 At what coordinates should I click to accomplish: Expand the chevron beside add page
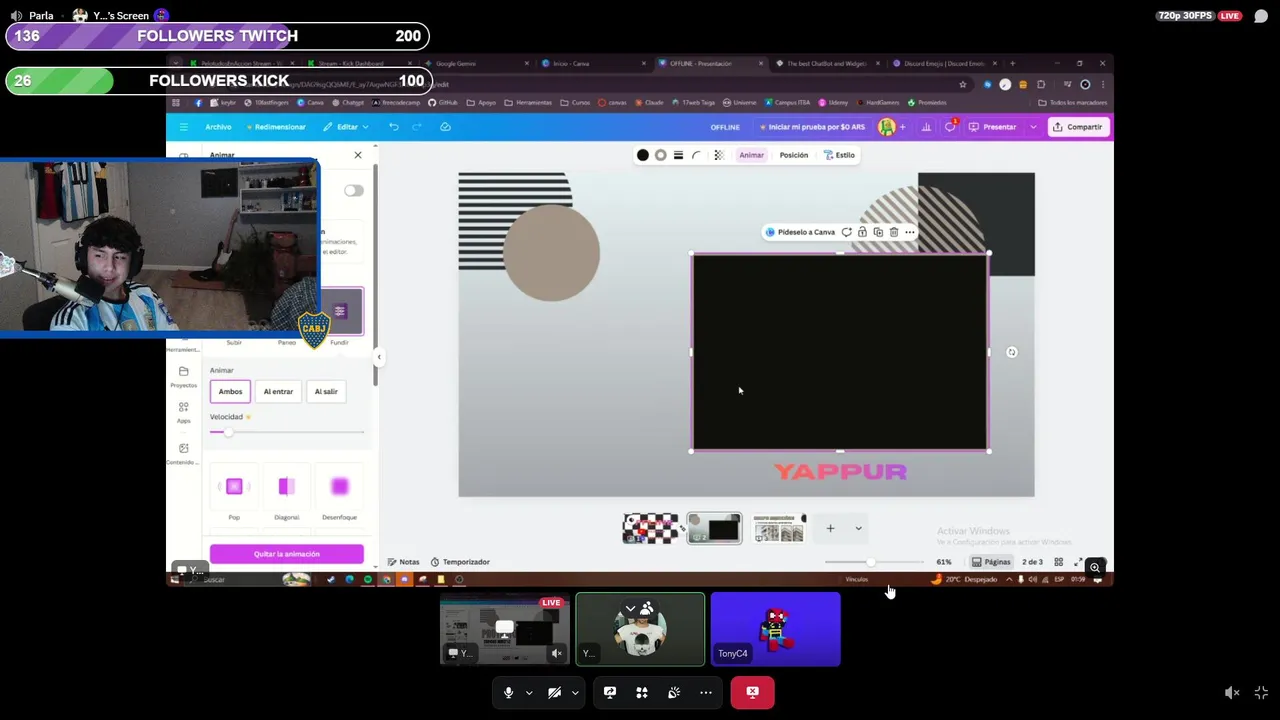pos(858,528)
